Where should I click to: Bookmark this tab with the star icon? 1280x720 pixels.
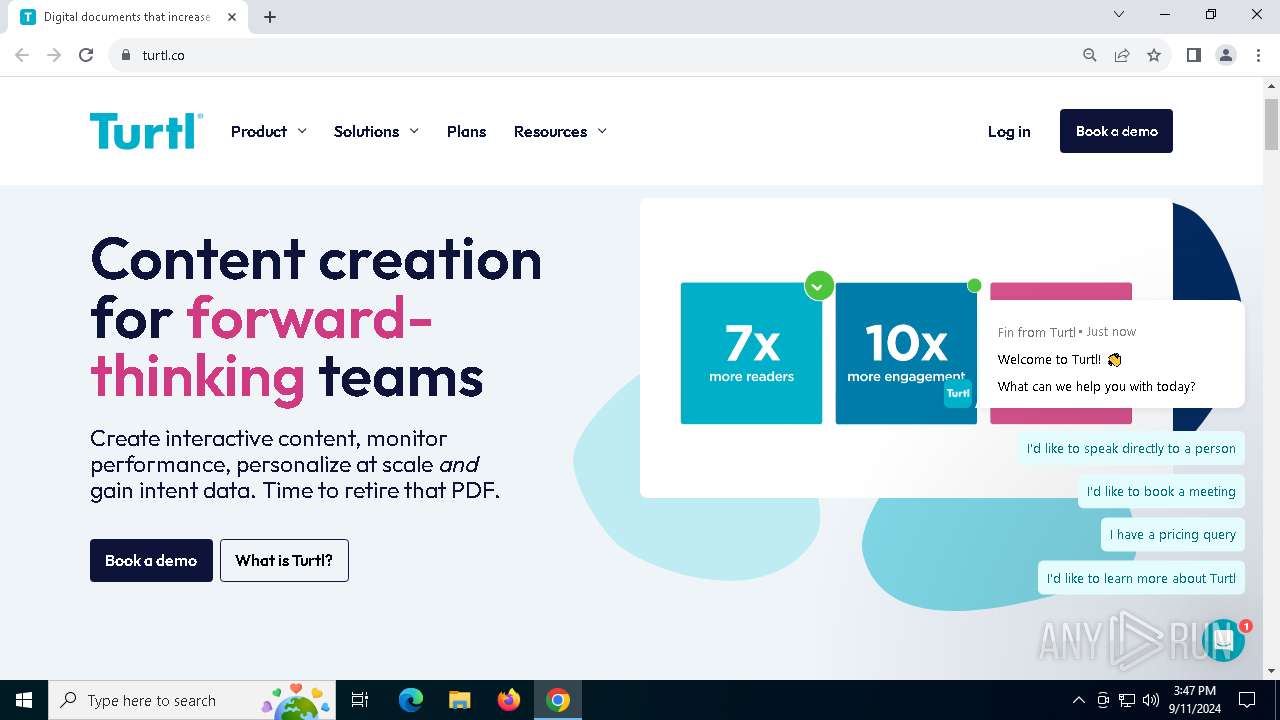pos(1154,55)
